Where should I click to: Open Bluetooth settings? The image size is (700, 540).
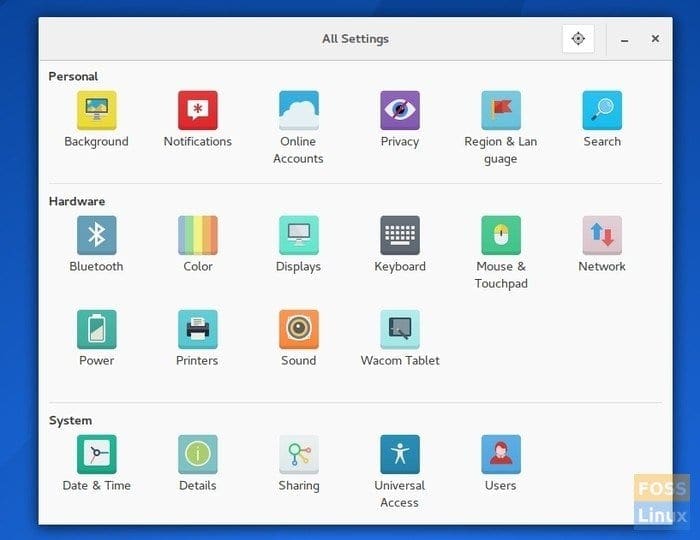(96, 235)
